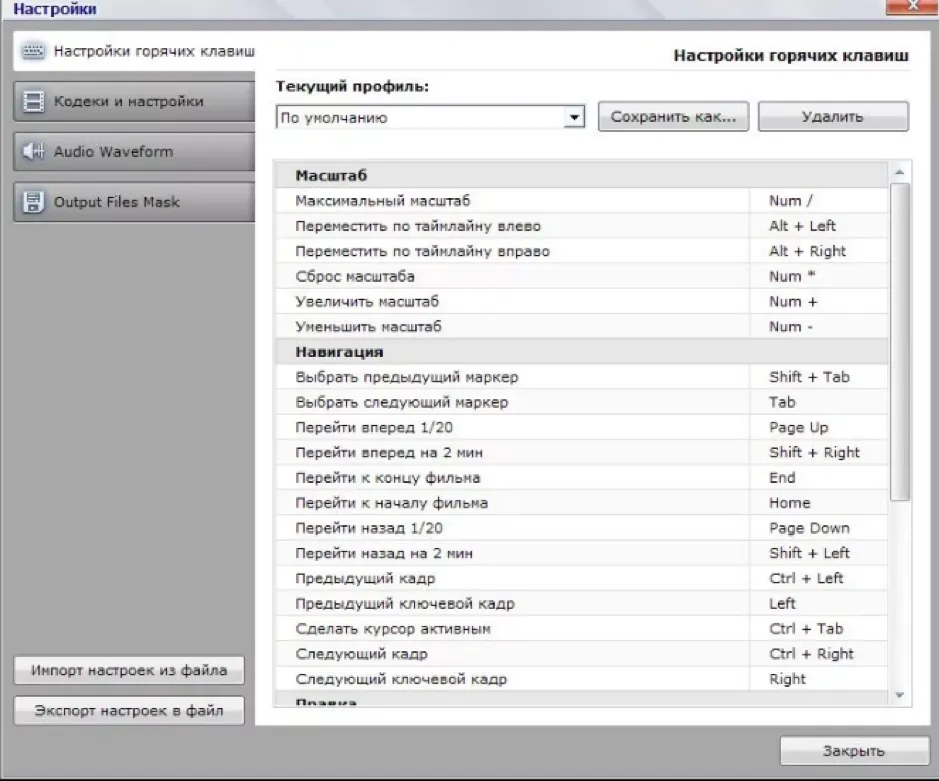Open the Output Files Mask tab

click(134, 202)
